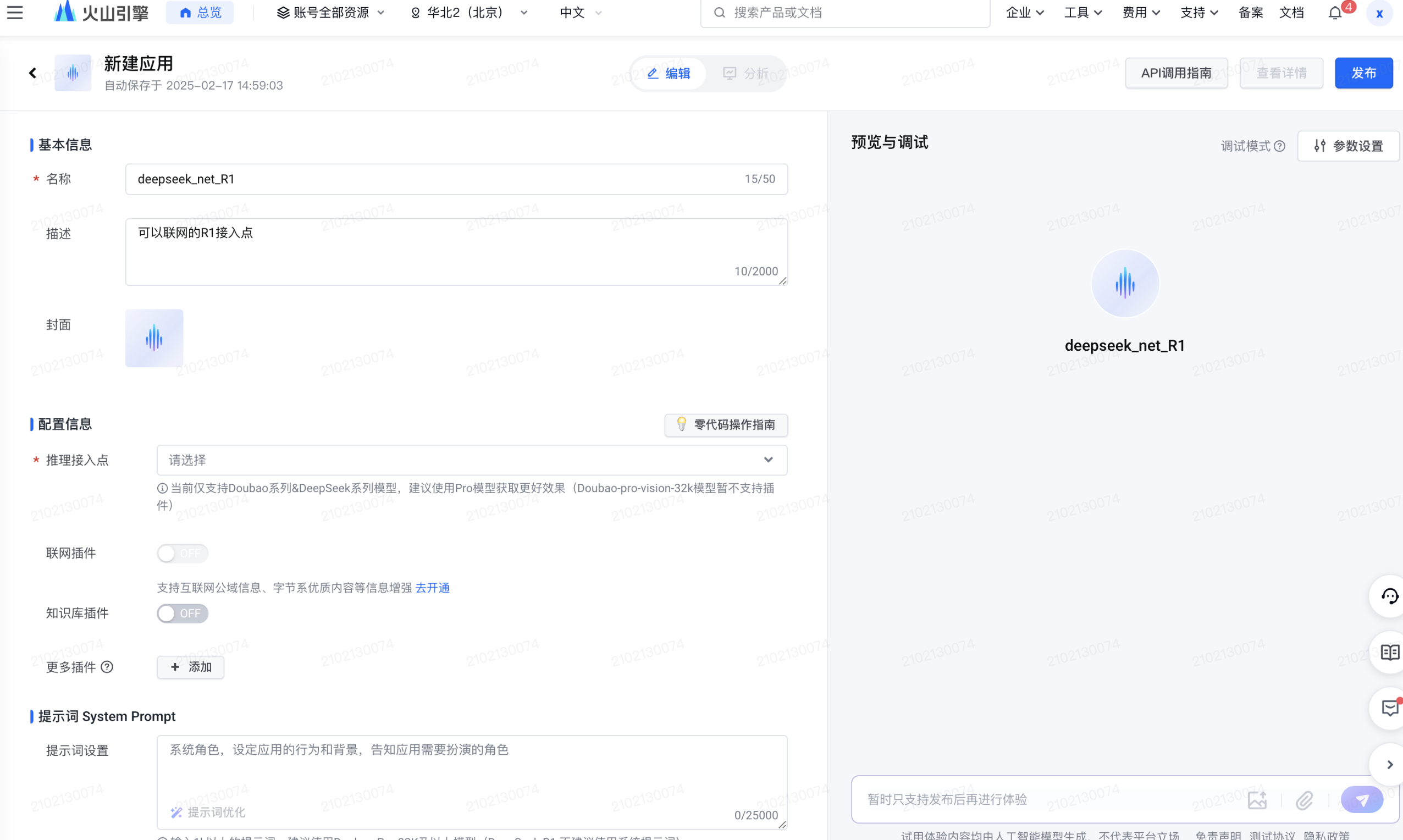This screenshot has height=840, width=1403.
Task: Click the send message arrow button
Action: (1361, 799)
